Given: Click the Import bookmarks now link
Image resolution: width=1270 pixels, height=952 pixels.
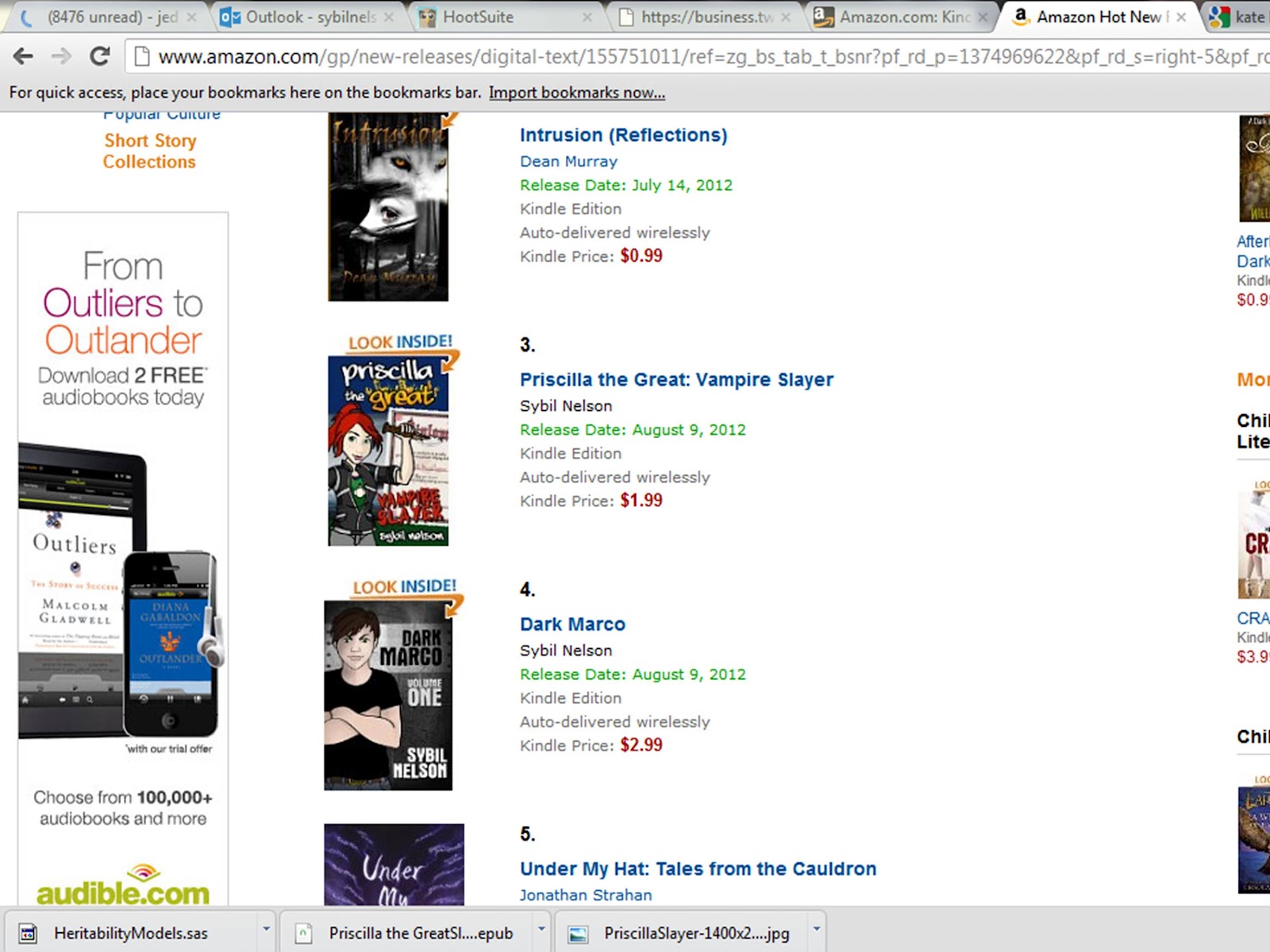Looking at the screenshot, I should click(577, 93).
